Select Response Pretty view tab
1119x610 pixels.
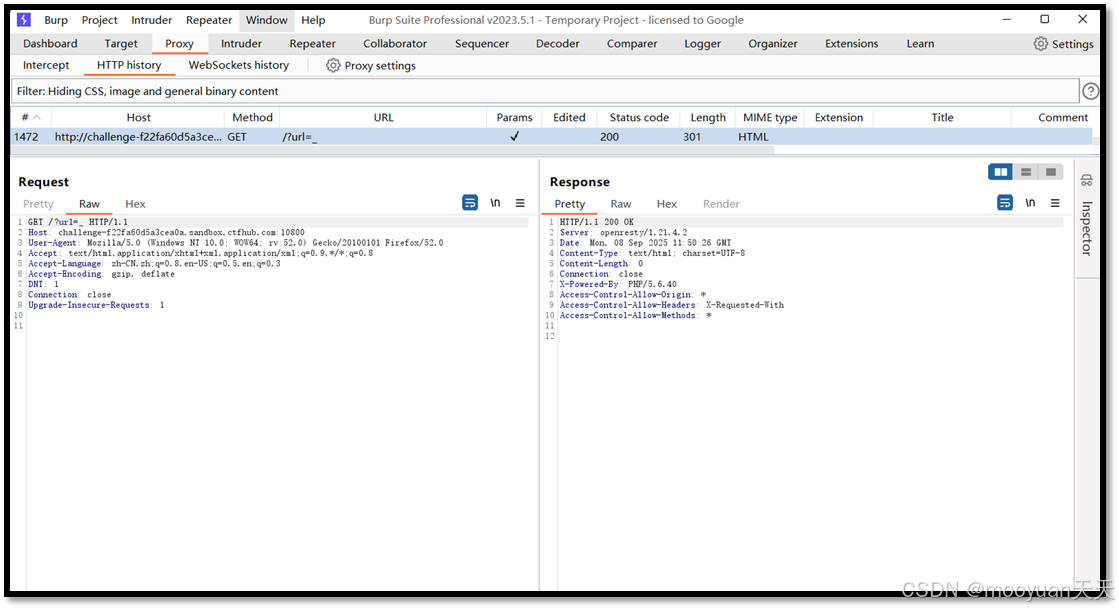pos(569,203)
